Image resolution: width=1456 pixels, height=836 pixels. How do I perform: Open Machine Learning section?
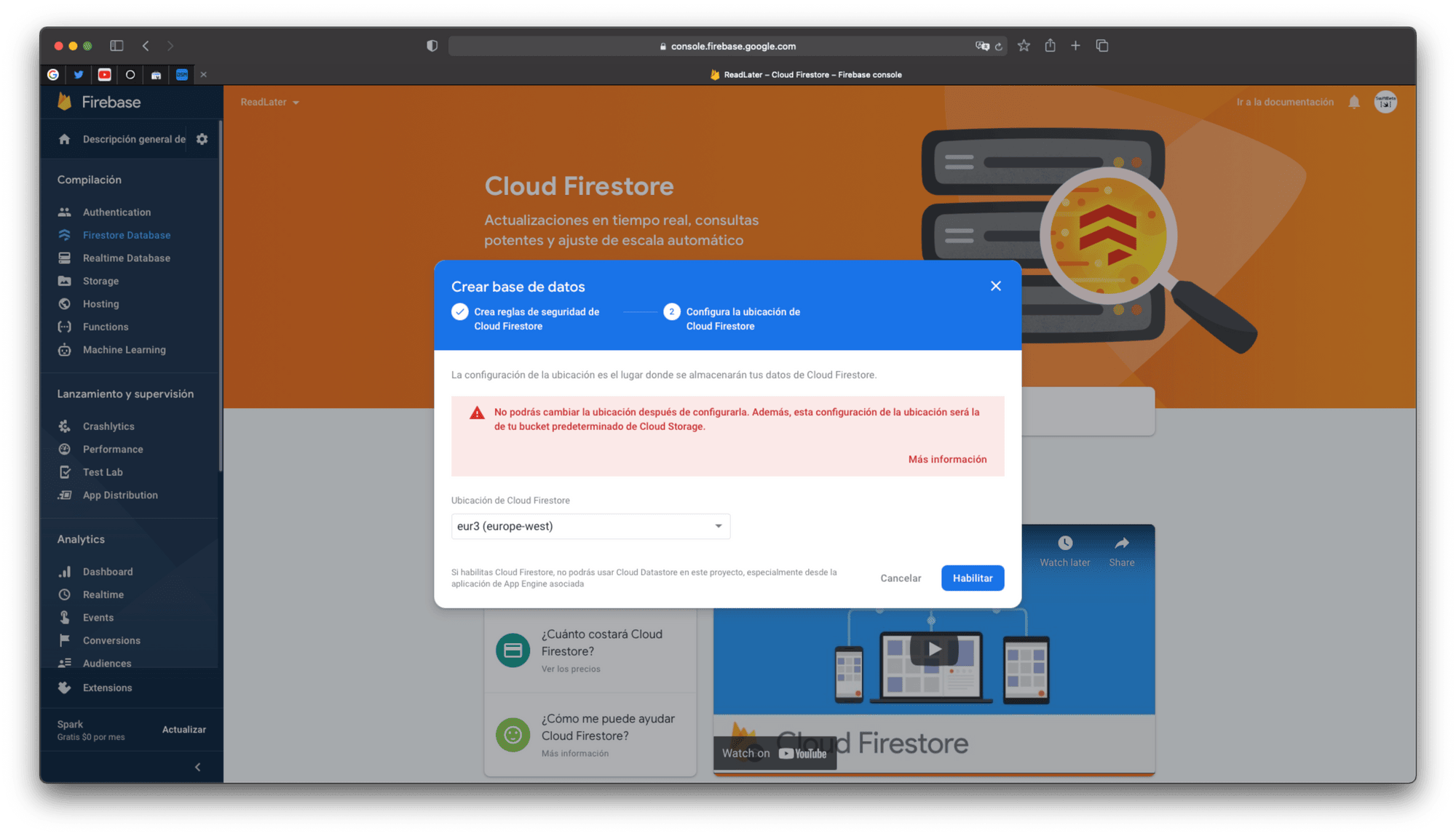tap(124, 349)
